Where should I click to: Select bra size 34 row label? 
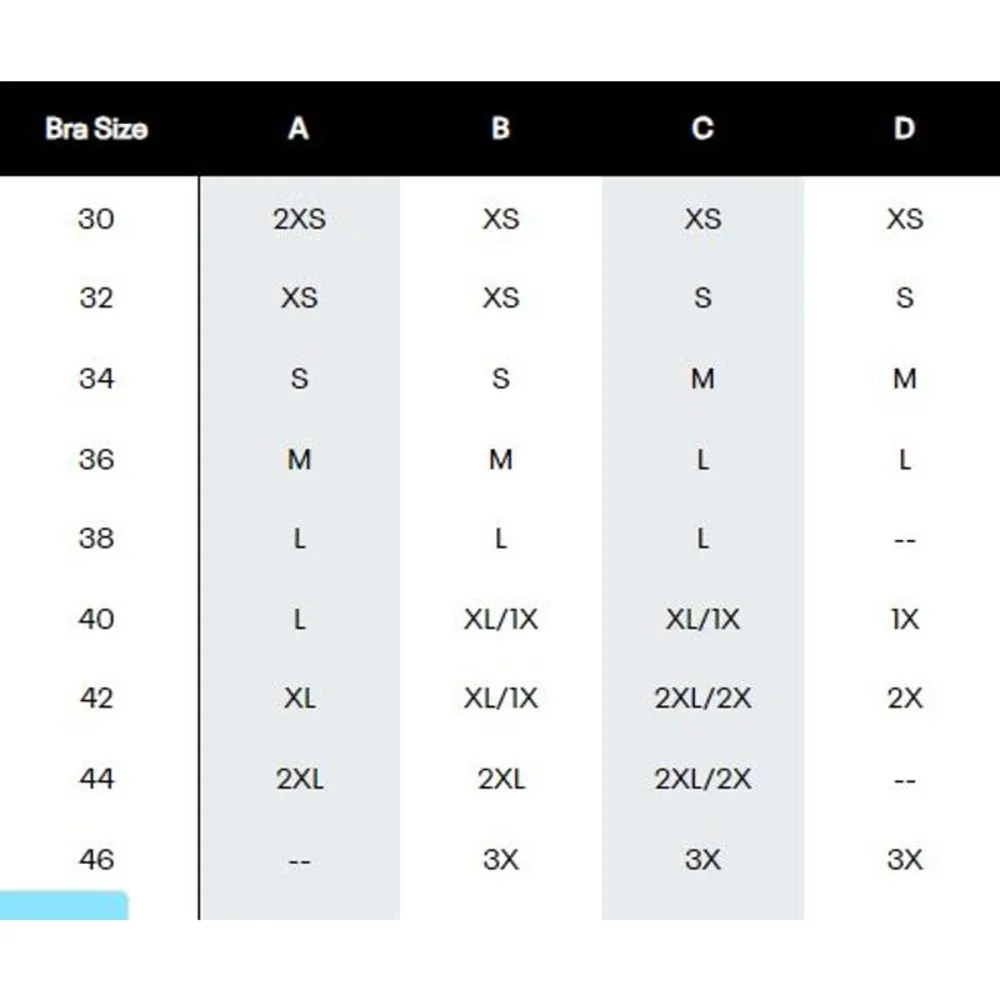96,379
